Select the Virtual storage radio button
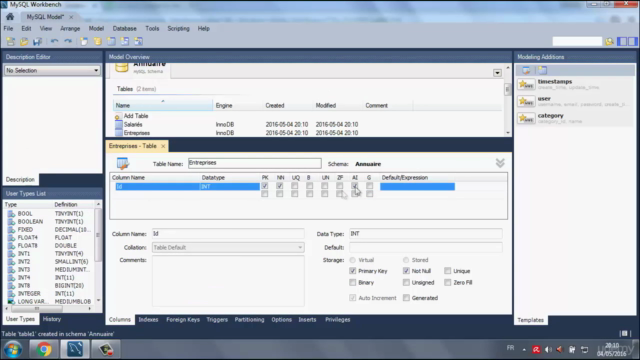The height and width of the screenshot is (360, 640). click(x=353, y=260)
